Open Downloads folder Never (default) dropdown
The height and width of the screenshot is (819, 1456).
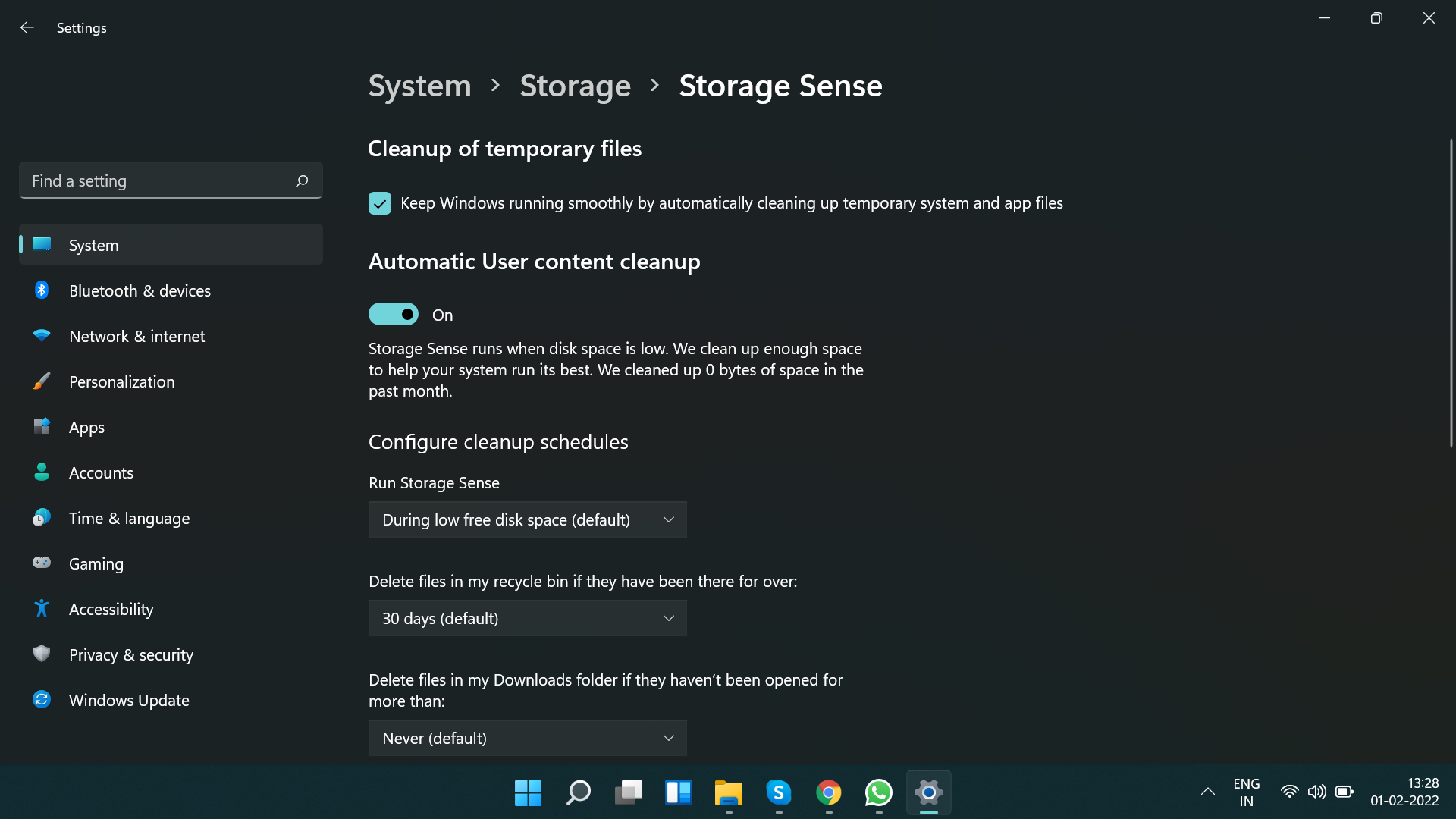pos(527,738)
